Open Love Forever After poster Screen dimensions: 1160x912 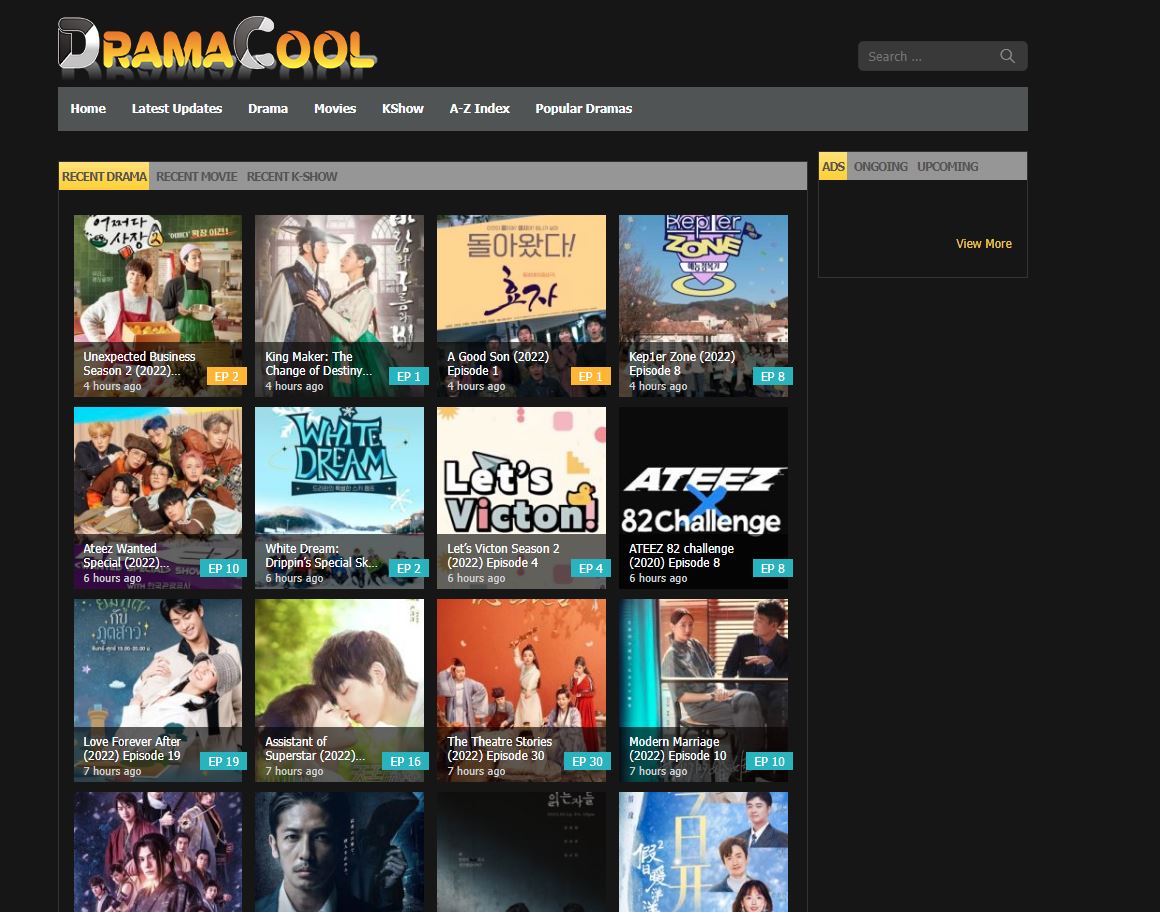pyautogui.click(x=158, y=690)
